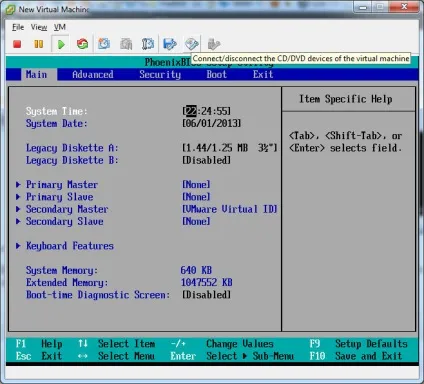Maximize the New Virtual Machine window
This screenshot has width=424, height=384.
[380, 7]
